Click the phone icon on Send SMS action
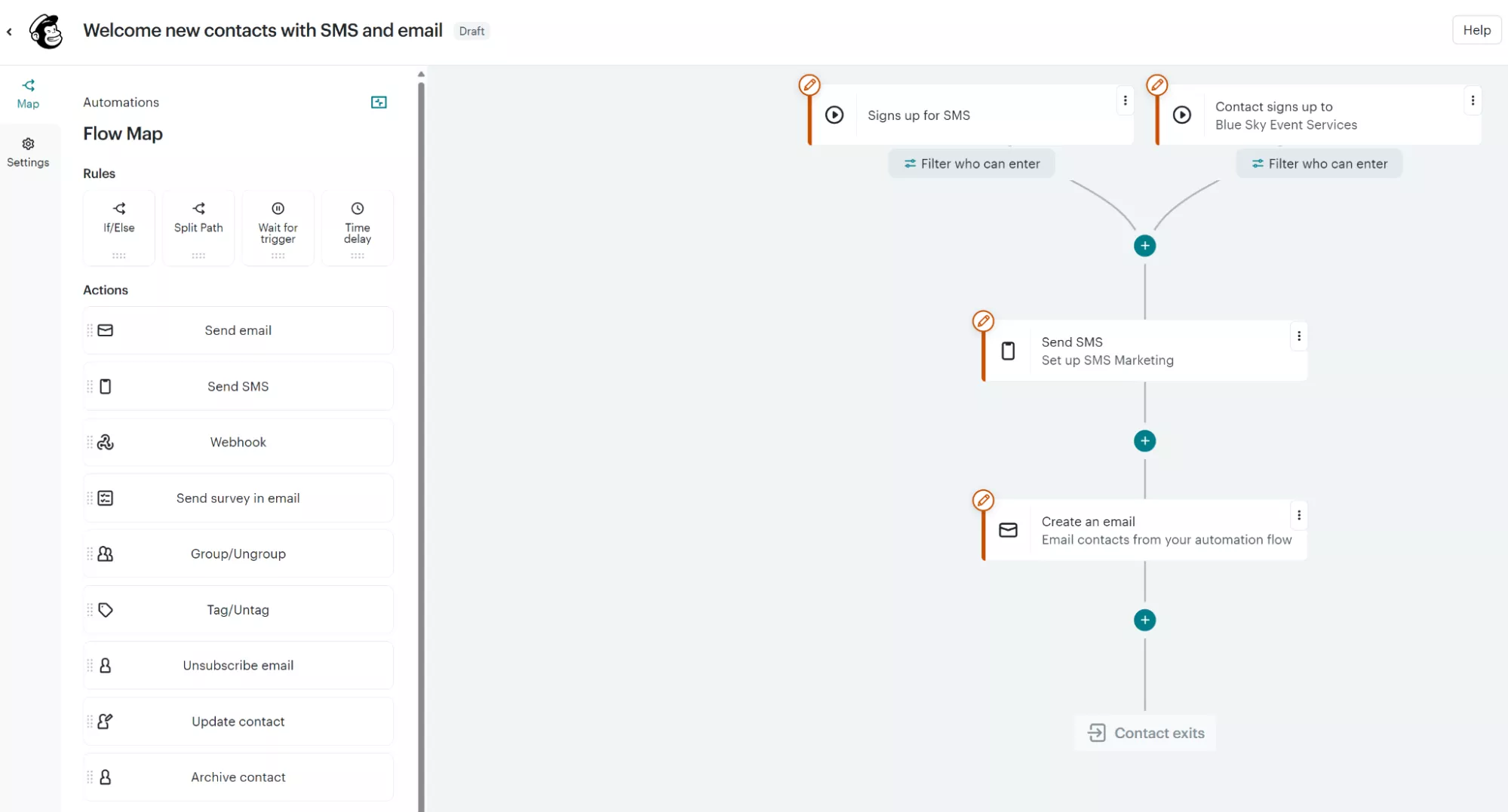 point(106,386)
